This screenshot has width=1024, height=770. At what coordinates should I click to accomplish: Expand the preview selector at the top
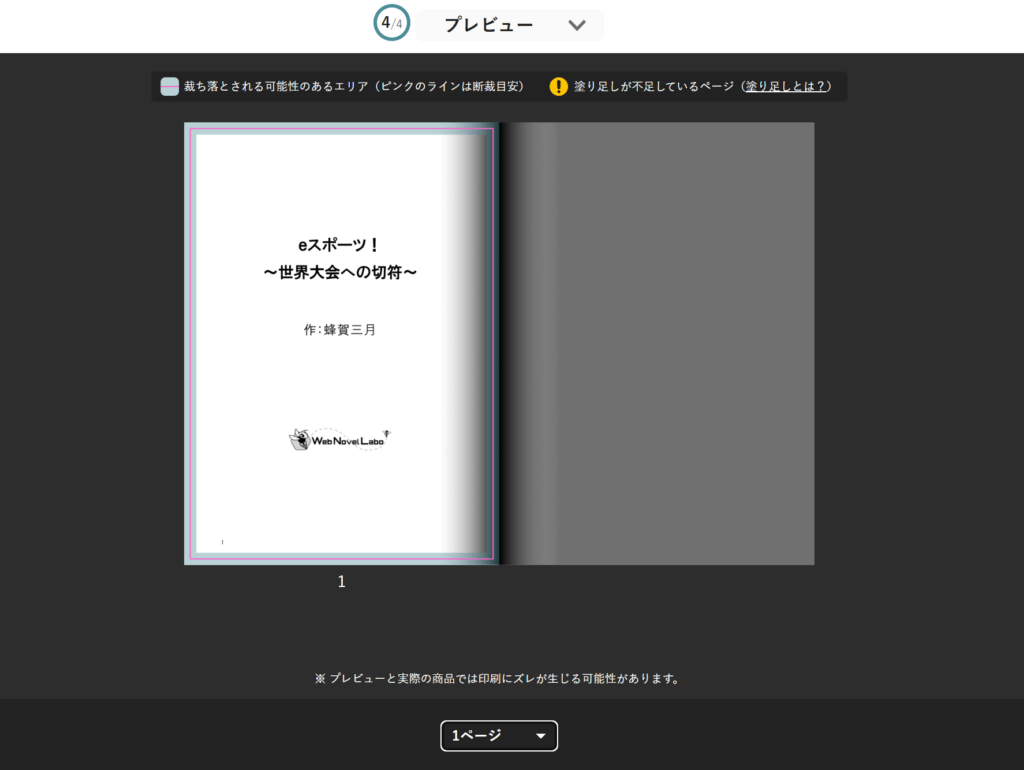click(x=510, y=25)
